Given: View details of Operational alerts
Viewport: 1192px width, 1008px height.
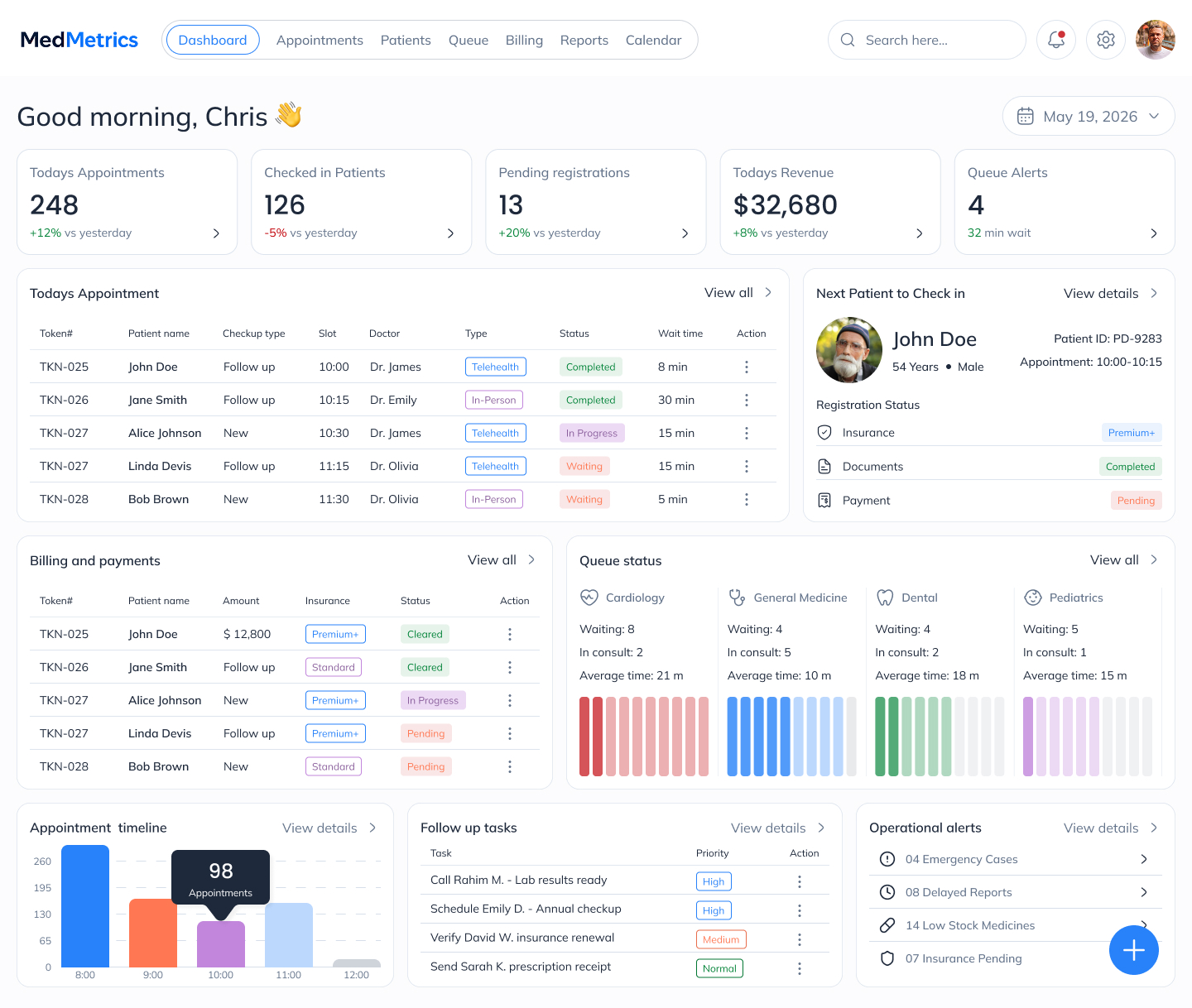Looking at the screenshot, I should coord(1111,828).
